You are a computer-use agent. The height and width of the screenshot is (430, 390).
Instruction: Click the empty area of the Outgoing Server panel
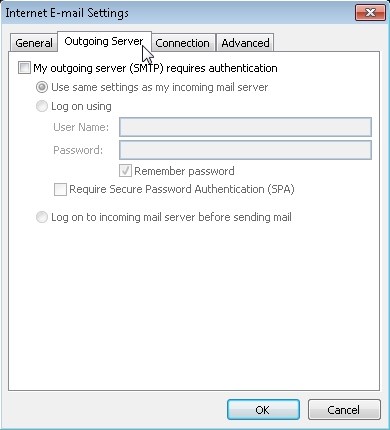click(193, 307)
